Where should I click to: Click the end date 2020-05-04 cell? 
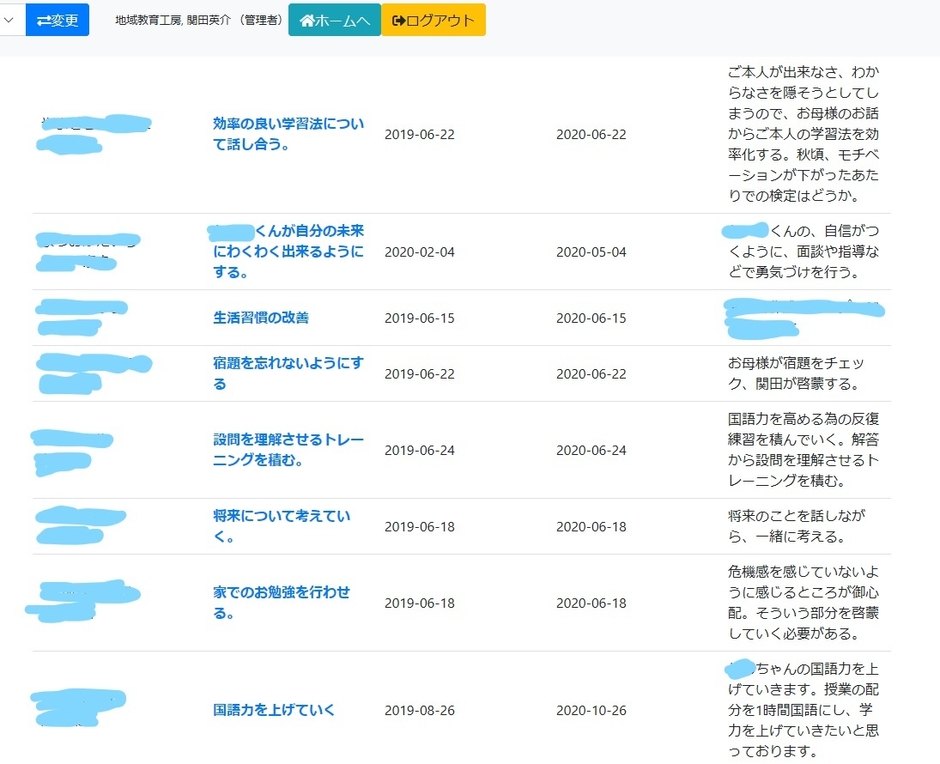(591, 252)
